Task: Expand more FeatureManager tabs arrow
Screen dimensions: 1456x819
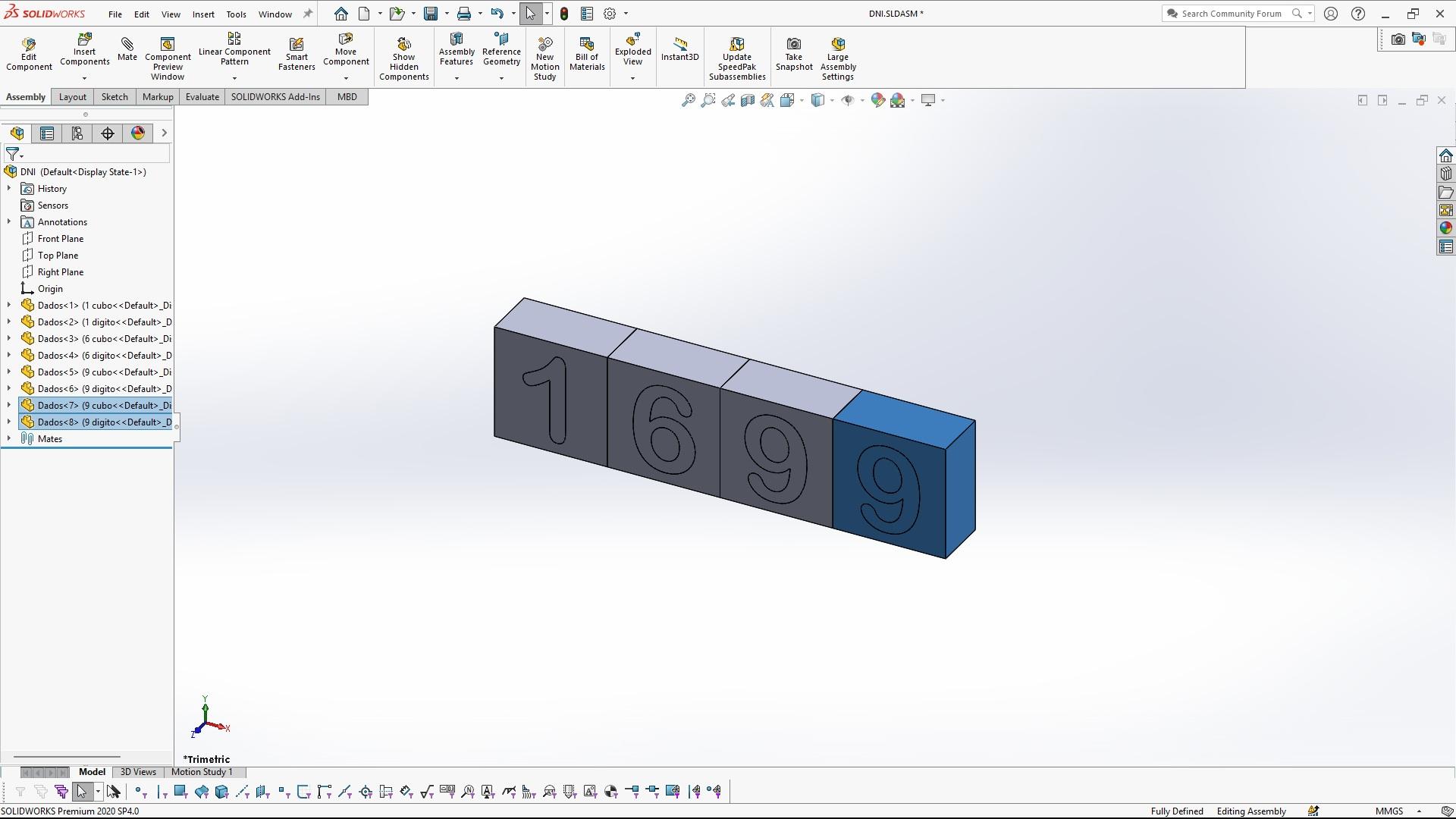Action: point(164,133)
